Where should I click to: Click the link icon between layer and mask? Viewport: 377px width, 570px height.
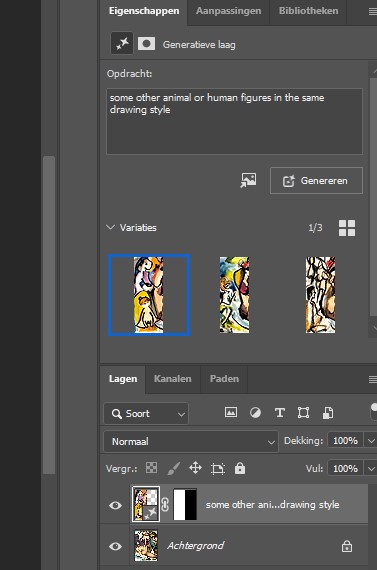click(x=165, y=505)
